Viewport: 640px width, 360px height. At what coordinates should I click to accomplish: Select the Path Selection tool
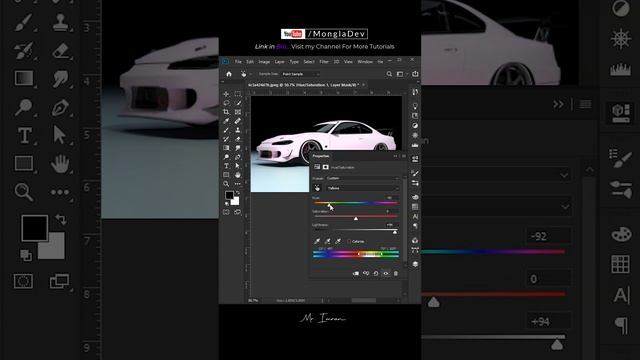click(238, 166)
